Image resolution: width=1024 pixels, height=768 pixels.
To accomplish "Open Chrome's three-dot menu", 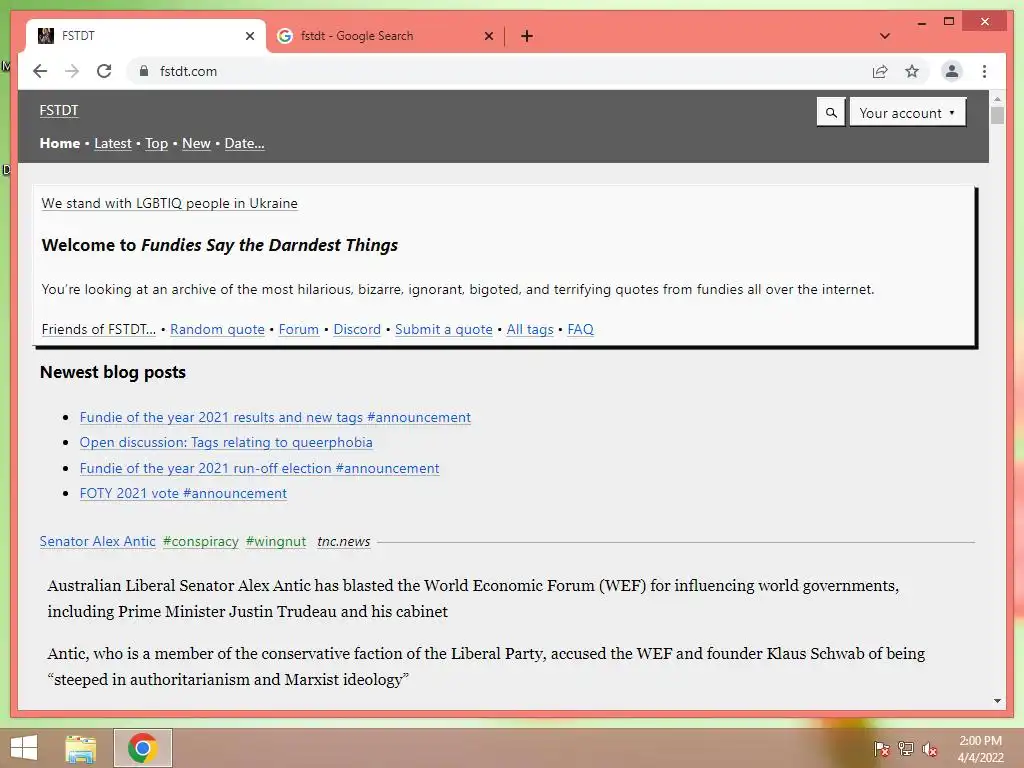I will coord(984,71).
